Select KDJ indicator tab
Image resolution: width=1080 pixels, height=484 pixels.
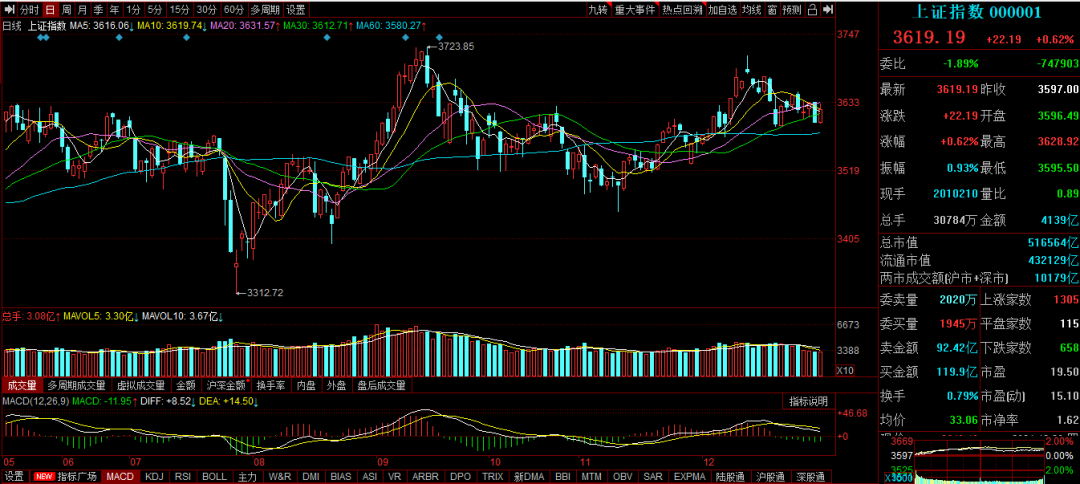pyautogui.click(x=156, y=476)
